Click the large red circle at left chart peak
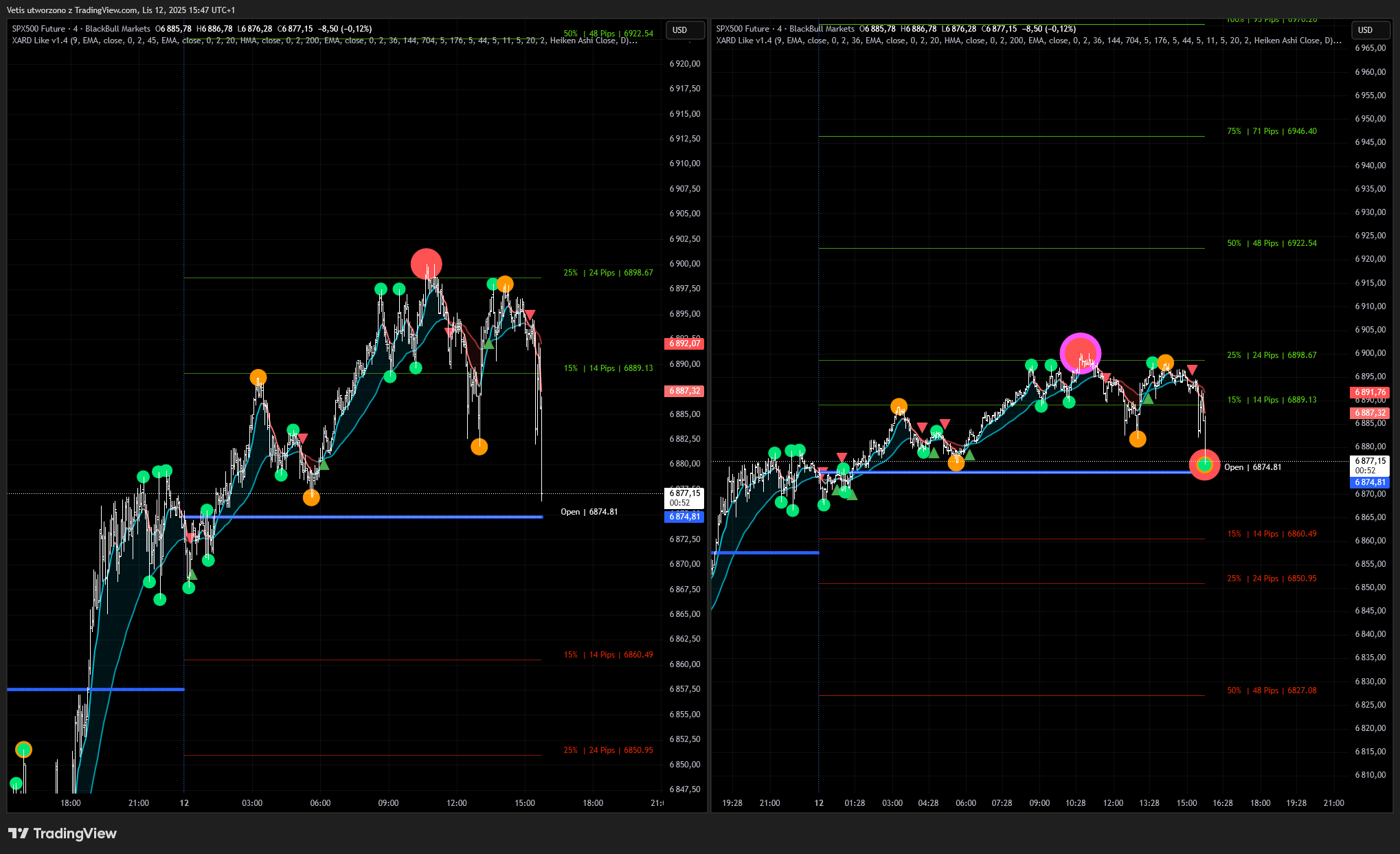The height and width of the screenshot is (854, 1400). (x=426, y=264)
